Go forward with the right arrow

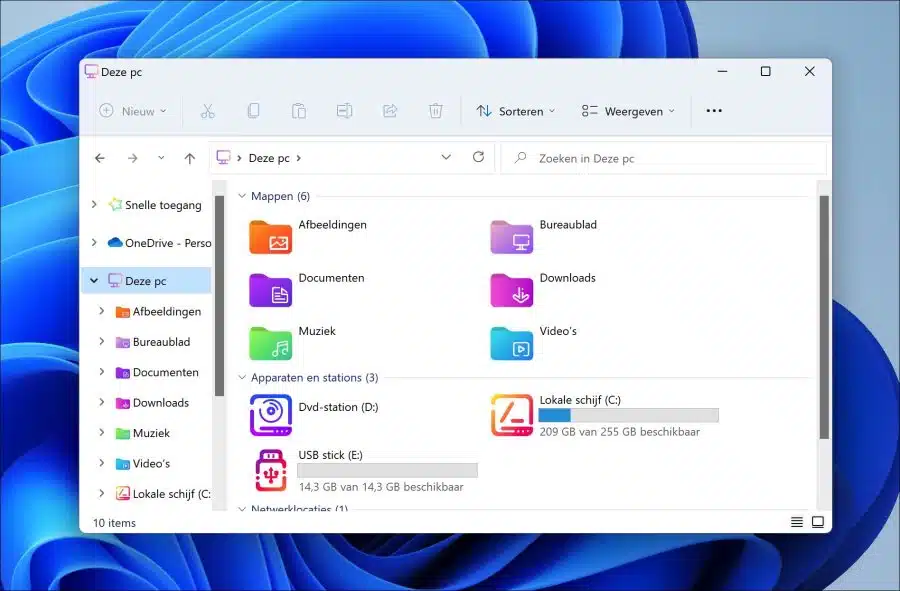pyautogui.click(x=133, y=158)
